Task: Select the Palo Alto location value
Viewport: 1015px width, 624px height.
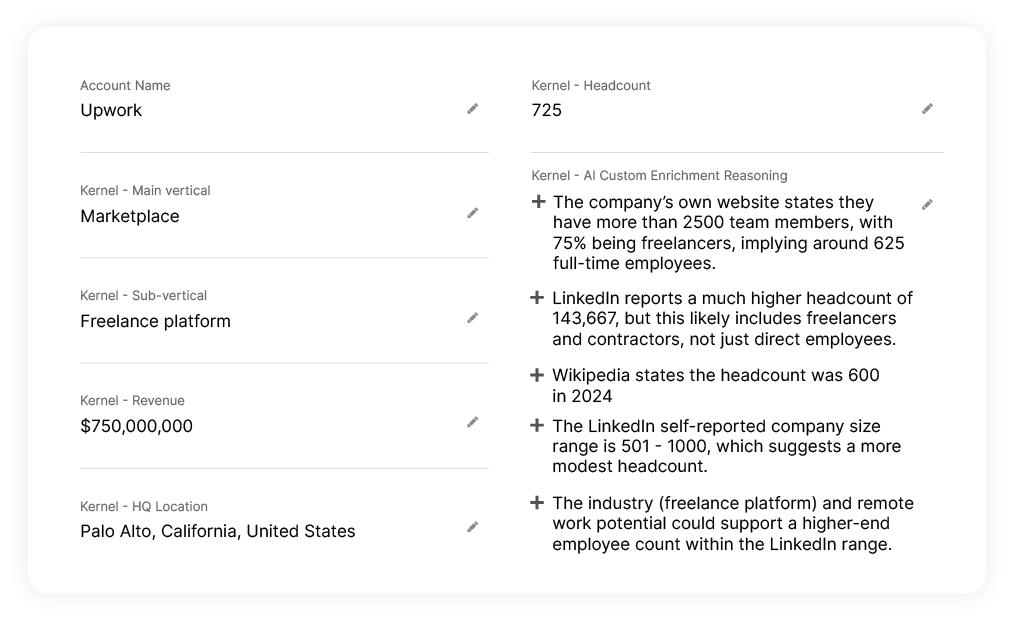Action: pos(218,531)
